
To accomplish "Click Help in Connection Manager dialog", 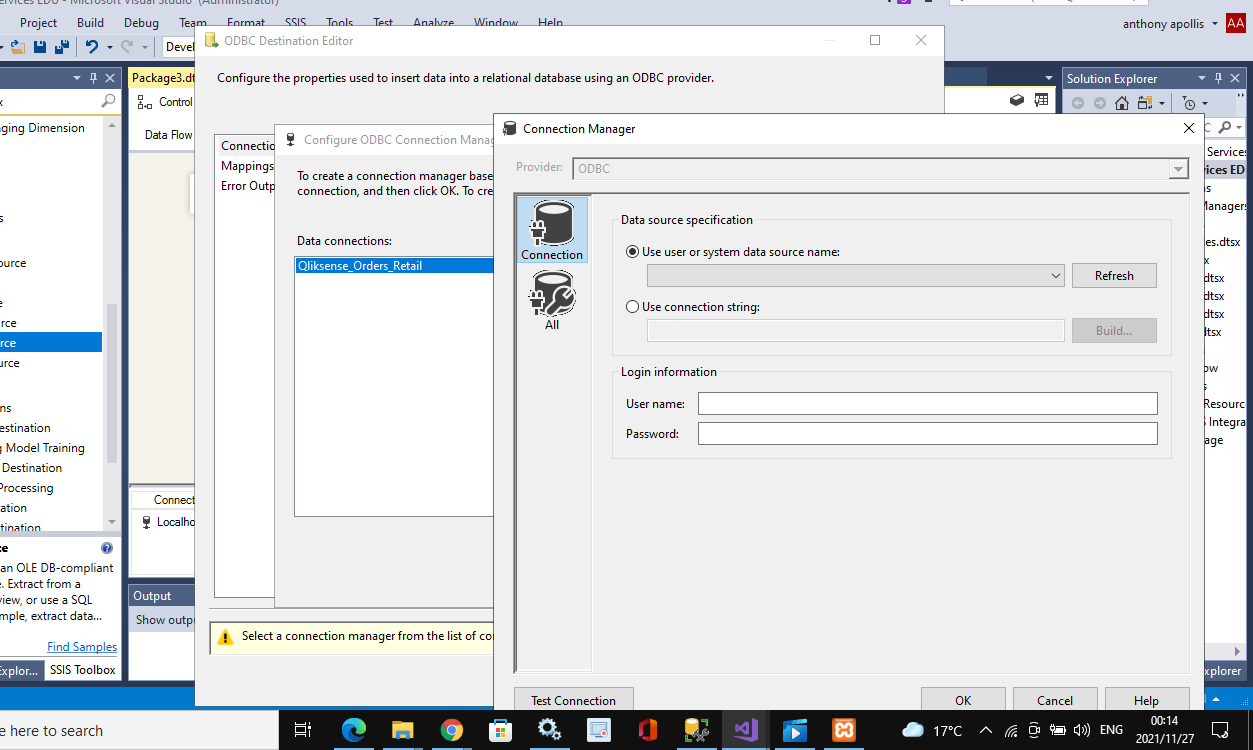I will point(1146,700).
